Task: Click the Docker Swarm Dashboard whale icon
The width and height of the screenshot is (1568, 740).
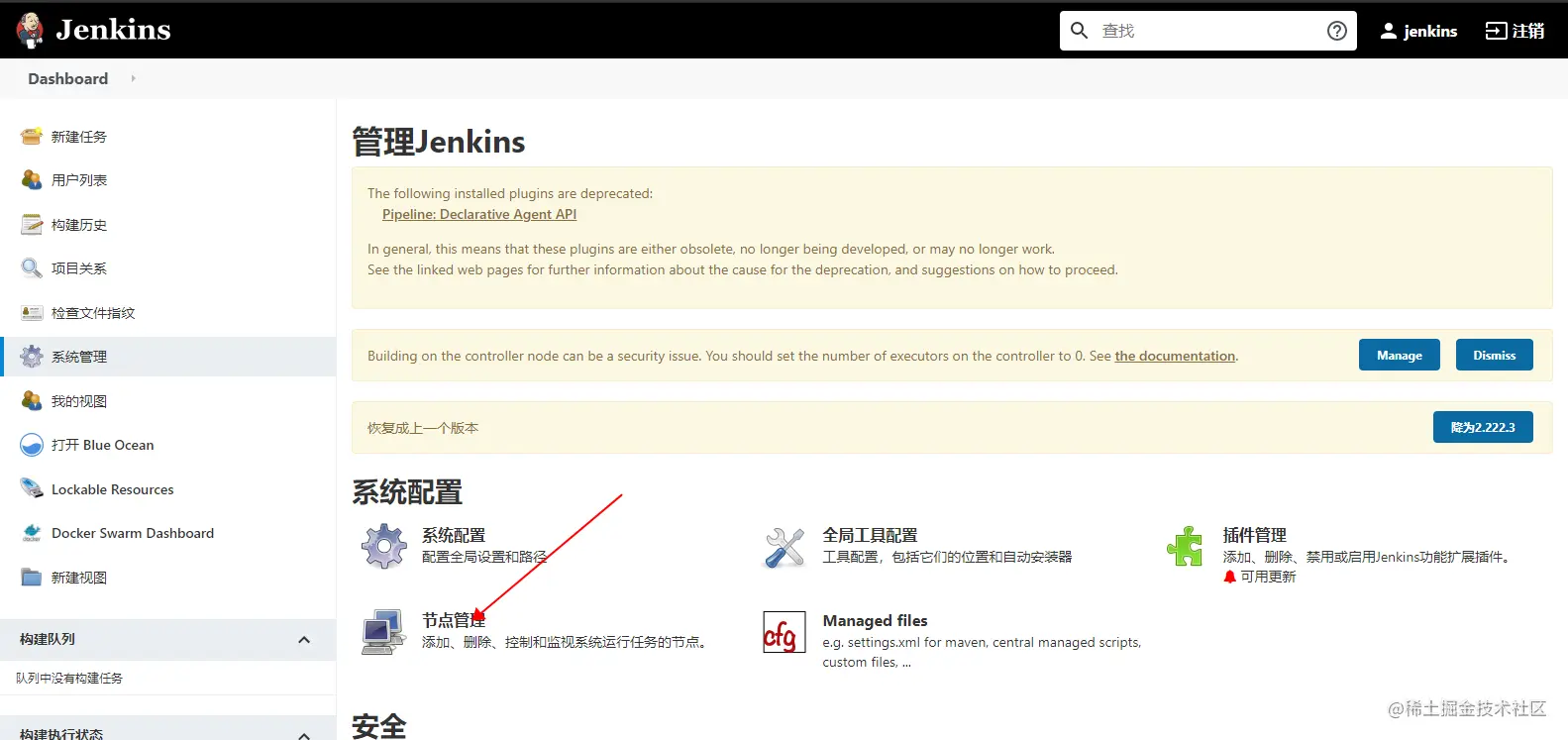Action: point(32,533)
